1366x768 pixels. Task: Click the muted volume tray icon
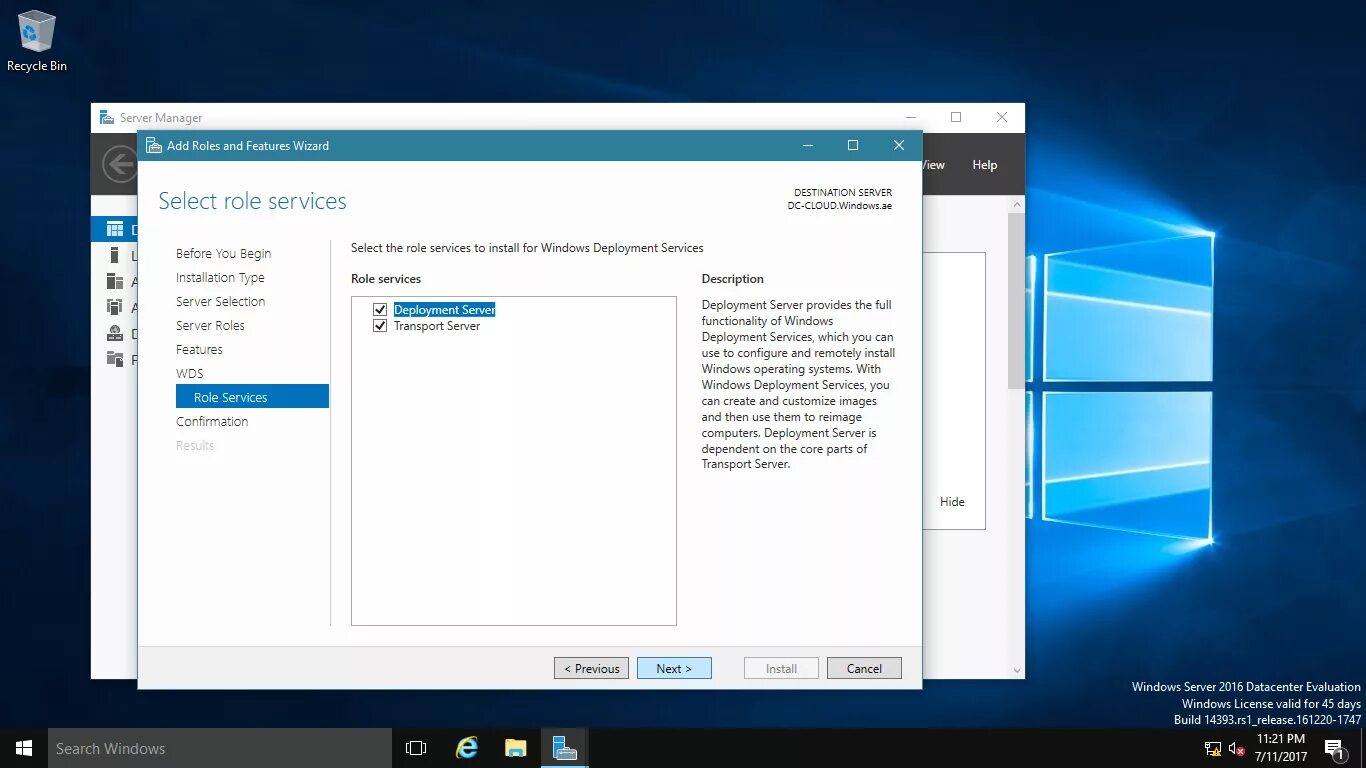tap(1236, 748)
